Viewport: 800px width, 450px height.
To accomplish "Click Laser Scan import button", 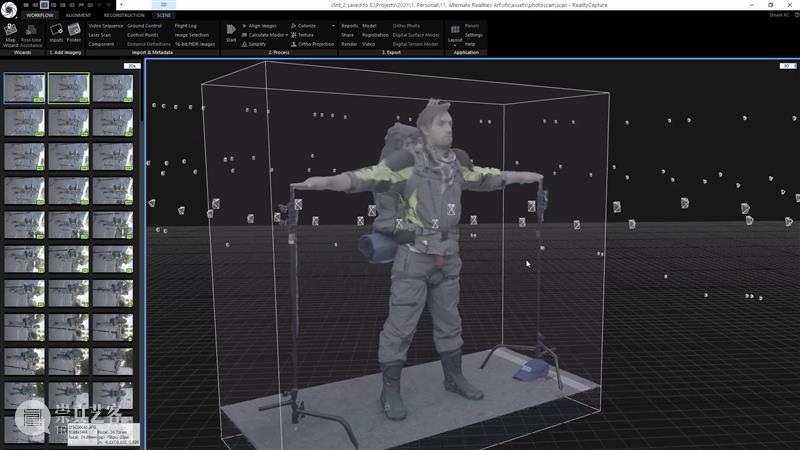I will (x=99, y=35).
